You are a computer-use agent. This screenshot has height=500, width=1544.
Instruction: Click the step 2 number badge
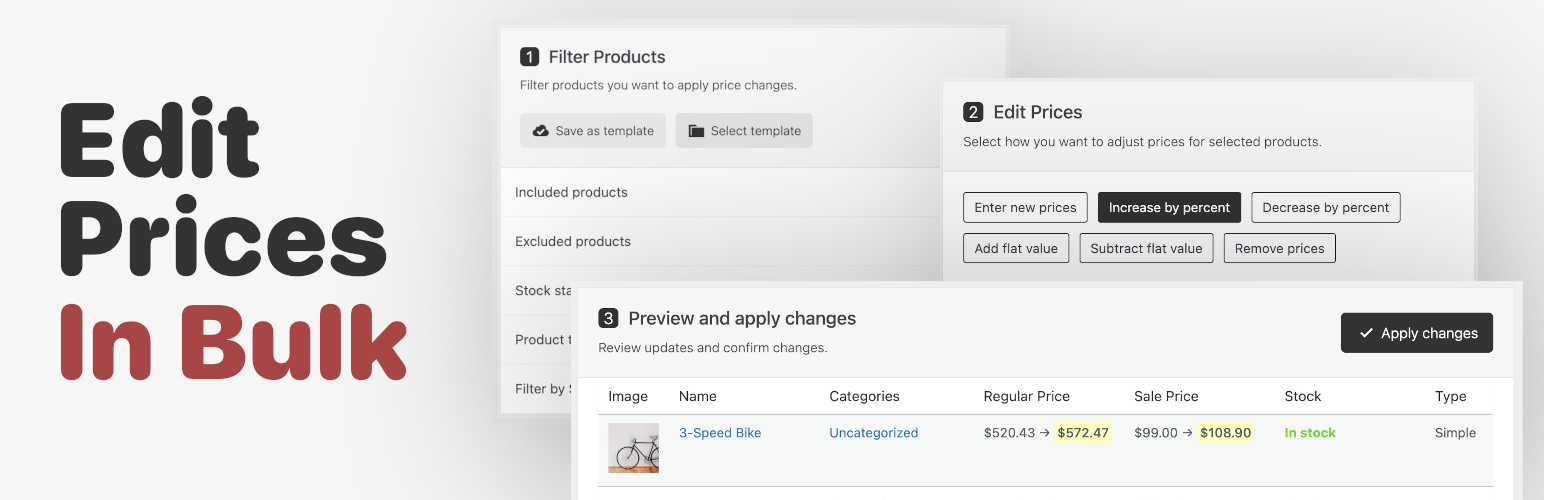[972, 112]
